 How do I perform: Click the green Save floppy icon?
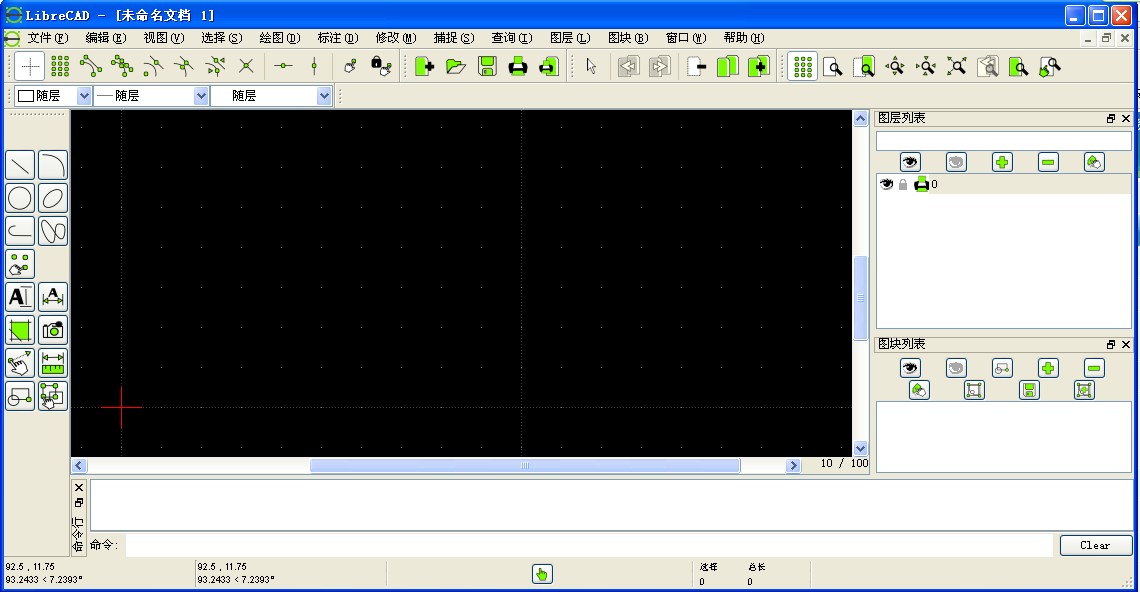[487, 67]
